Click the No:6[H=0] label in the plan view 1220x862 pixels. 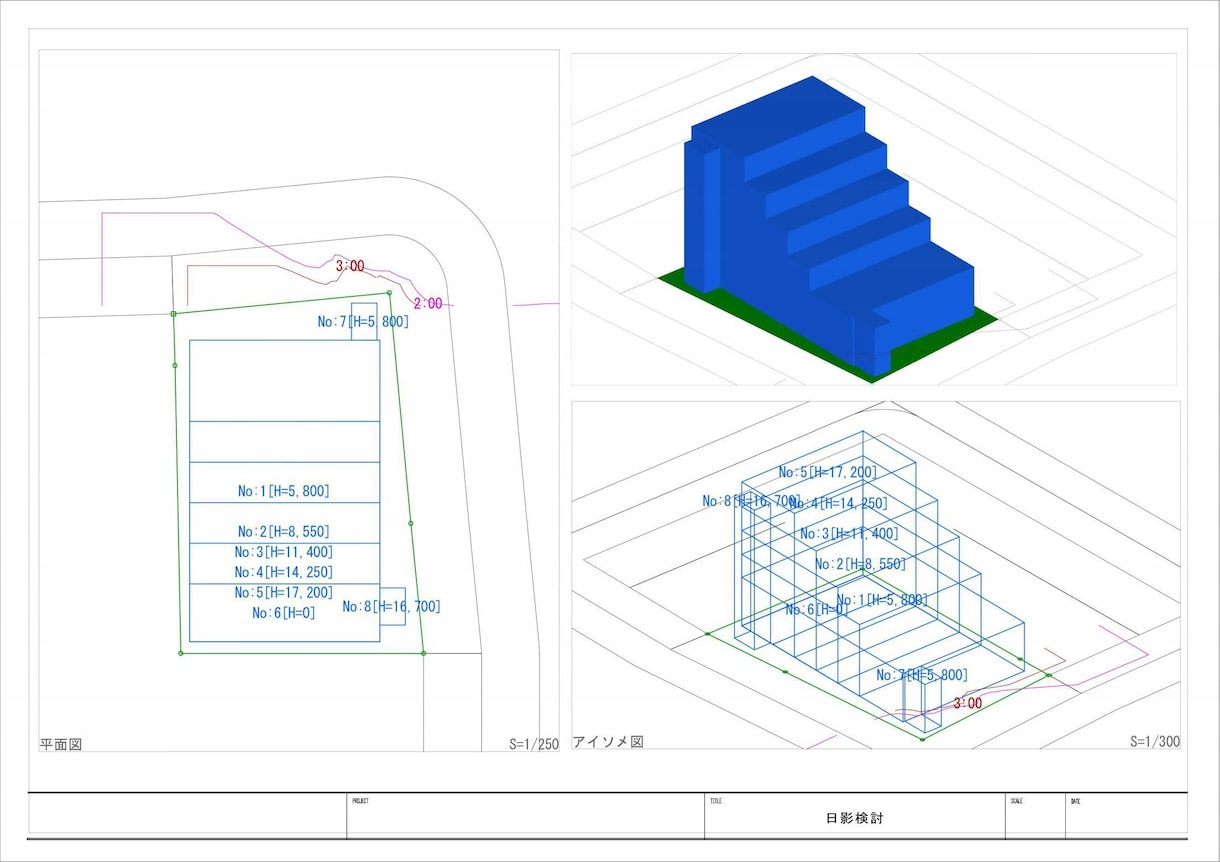(283, 613)
